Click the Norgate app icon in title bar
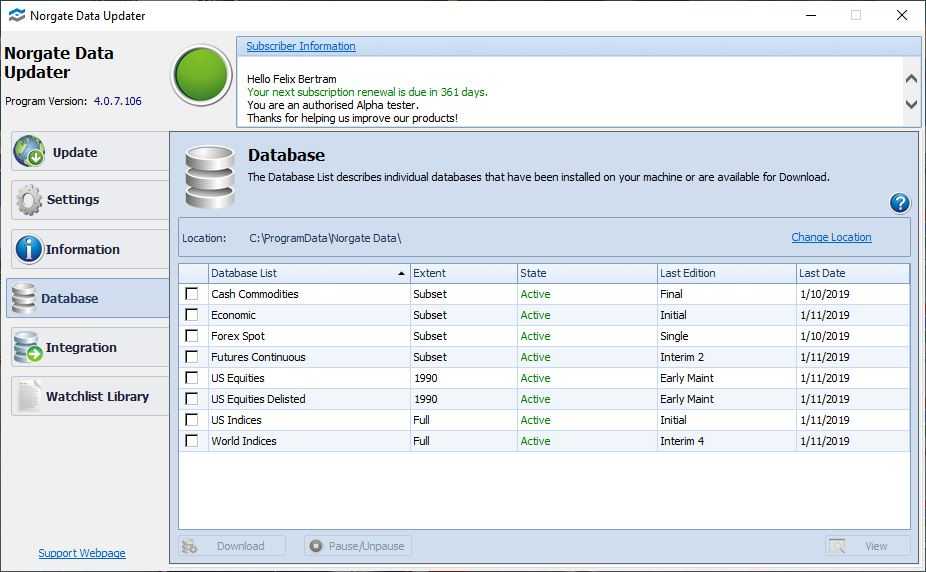Screen dimensions: 926x572 pos(16,15)
